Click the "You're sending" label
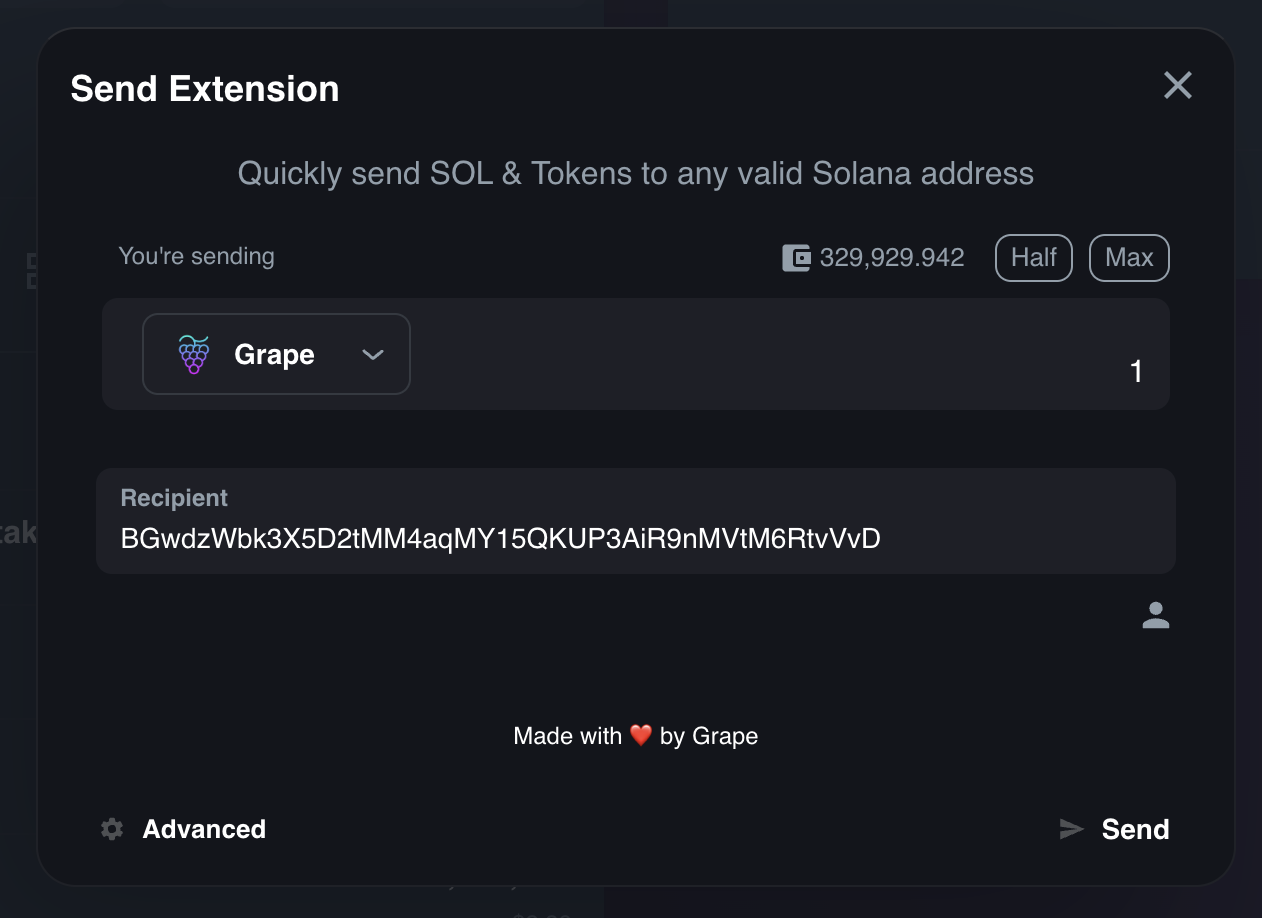The width and height of the screenshot is (1262, 918). 196,256
